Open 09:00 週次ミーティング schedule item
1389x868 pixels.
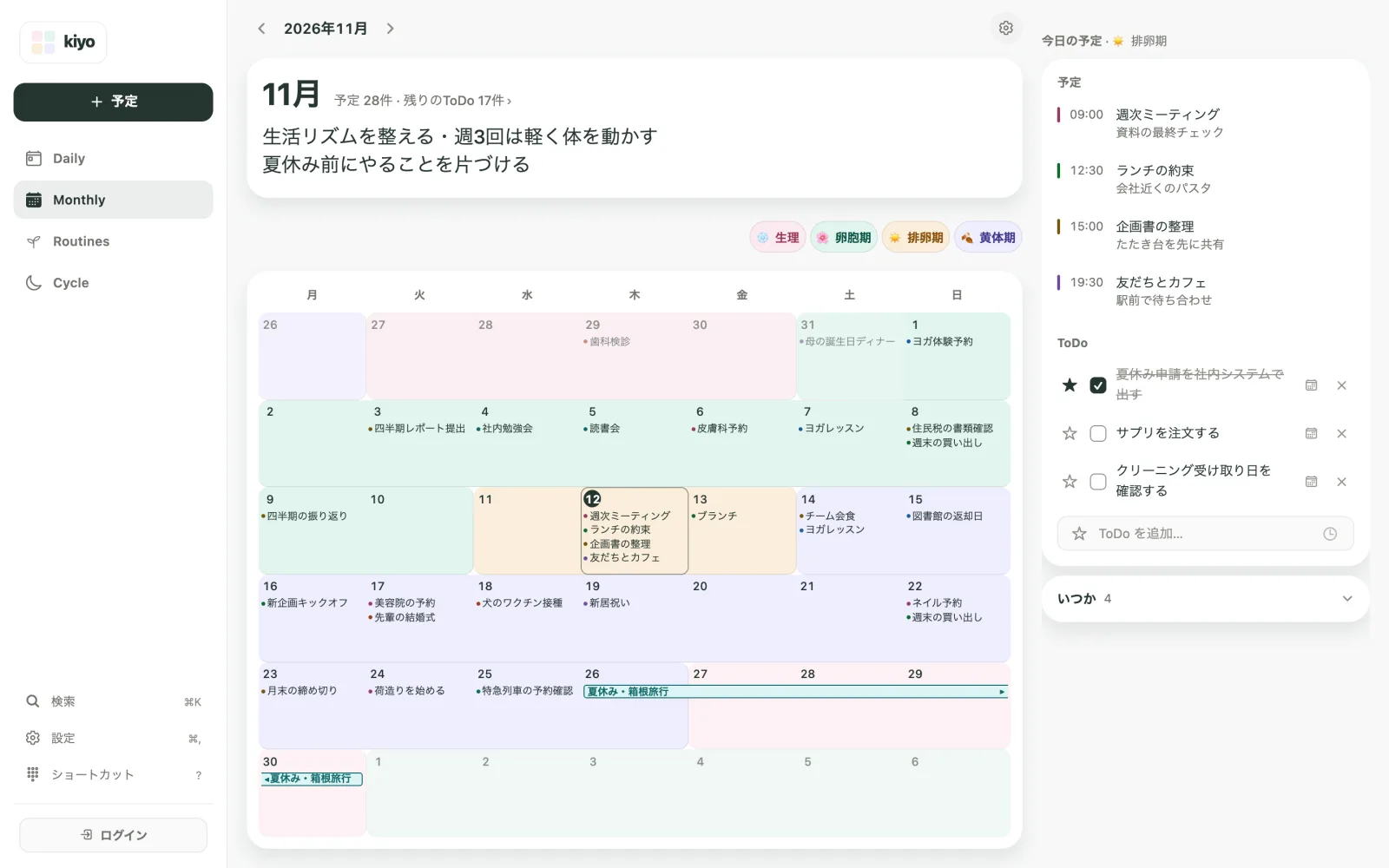click(x=1205, y=123)
